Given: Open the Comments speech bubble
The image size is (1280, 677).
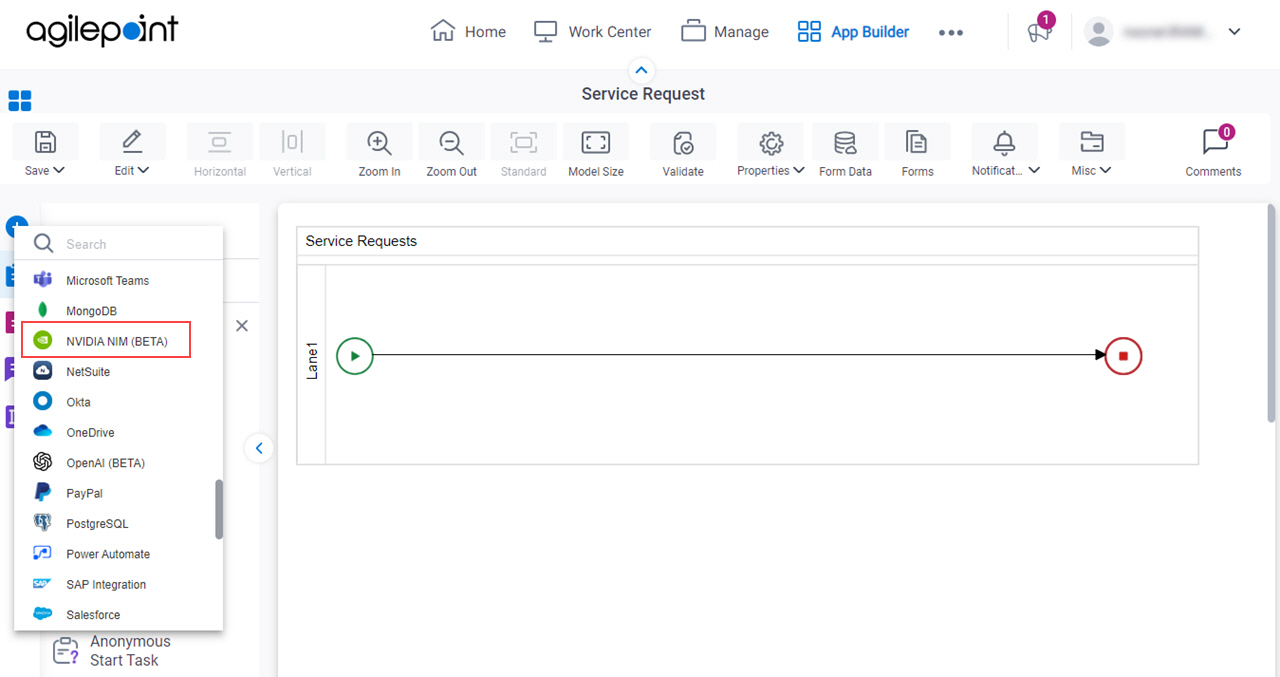Looking at the screenshot, I should [x=1214, y=142].
